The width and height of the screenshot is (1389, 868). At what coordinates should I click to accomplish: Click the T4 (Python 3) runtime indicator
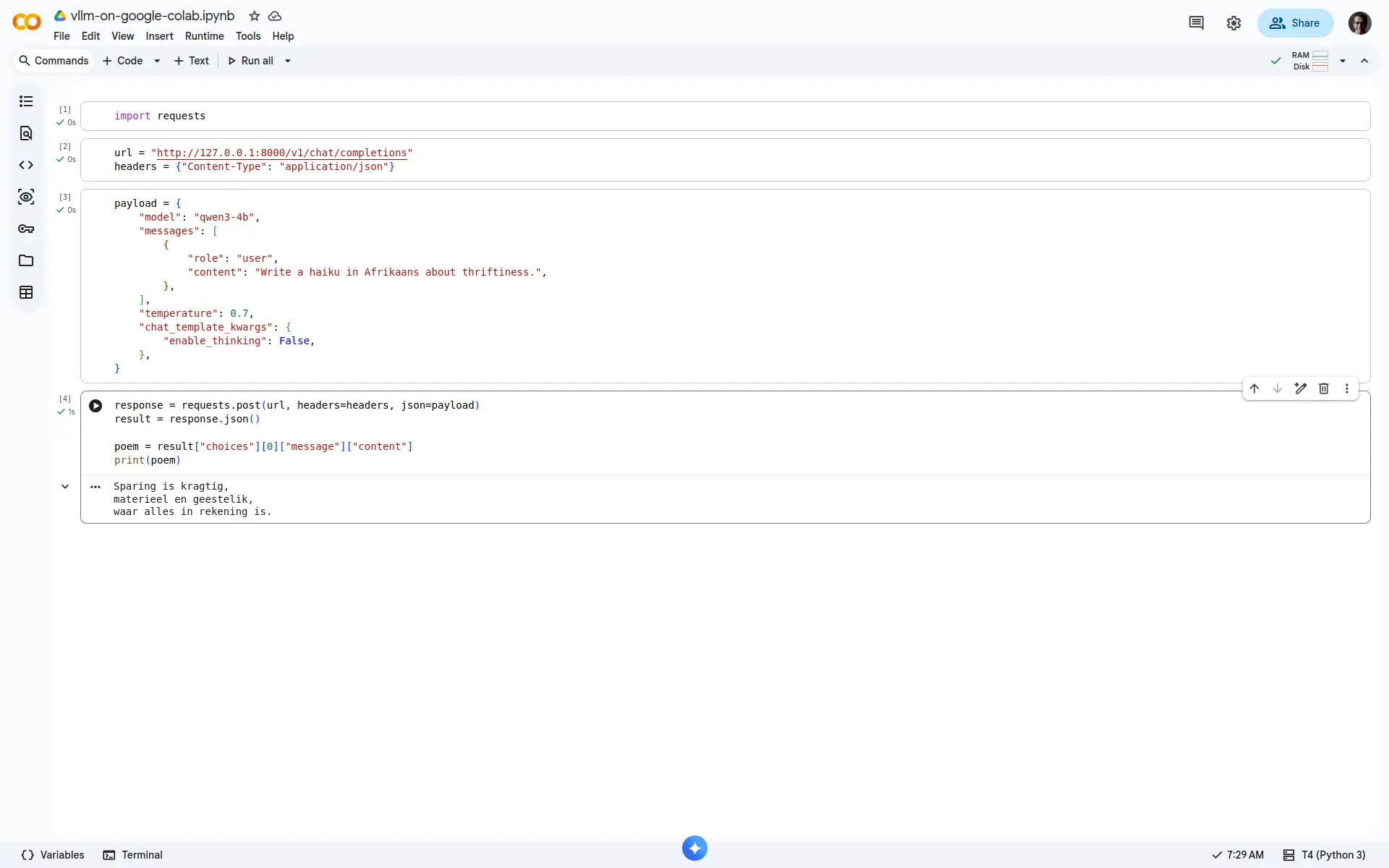coord(1325,855)
